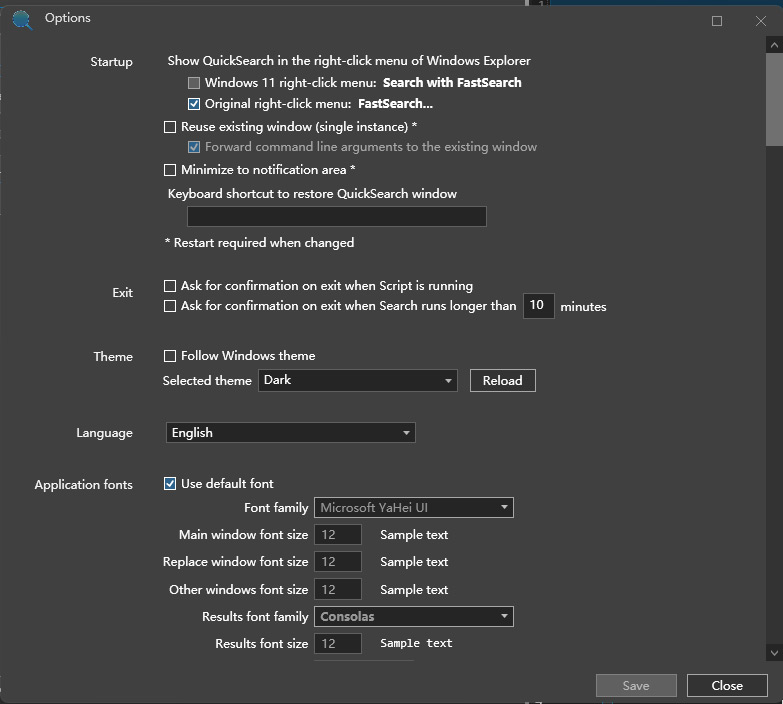Click Main window font size field
The height and width of the screenshot is (704, 783).
(338, 535)
